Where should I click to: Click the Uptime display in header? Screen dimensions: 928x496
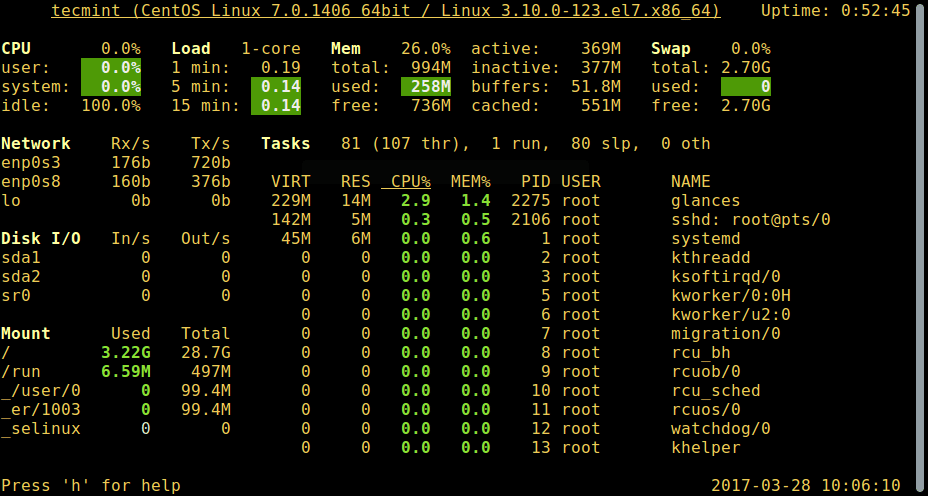click(836, 11)
